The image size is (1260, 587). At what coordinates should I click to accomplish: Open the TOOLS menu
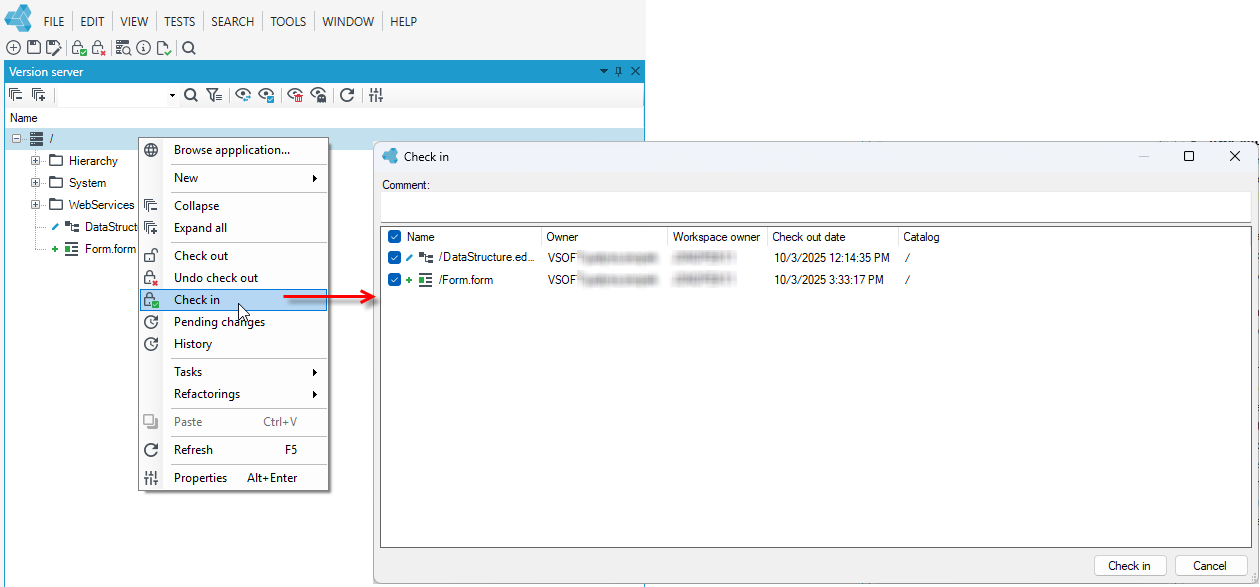point(288,21)
